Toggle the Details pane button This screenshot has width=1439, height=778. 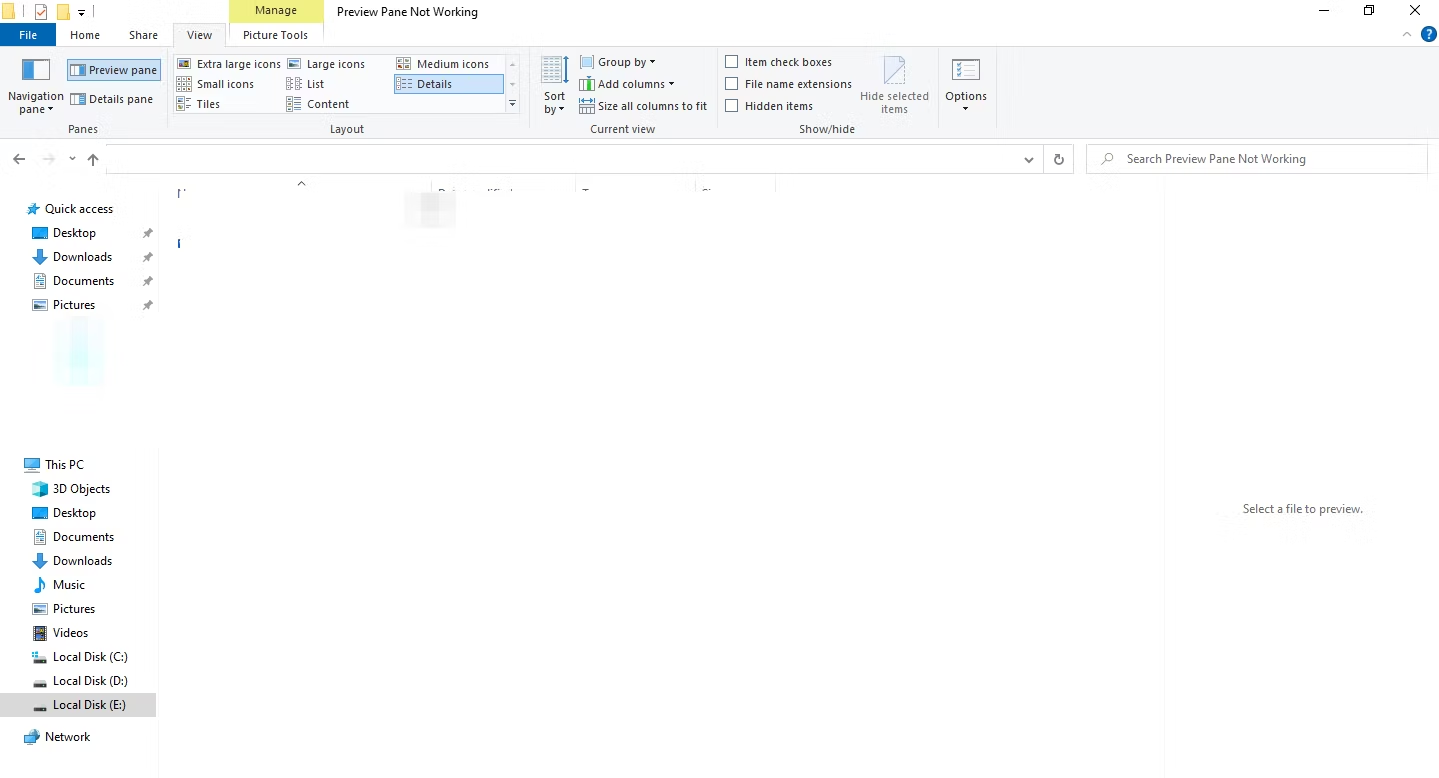(112, 98)
